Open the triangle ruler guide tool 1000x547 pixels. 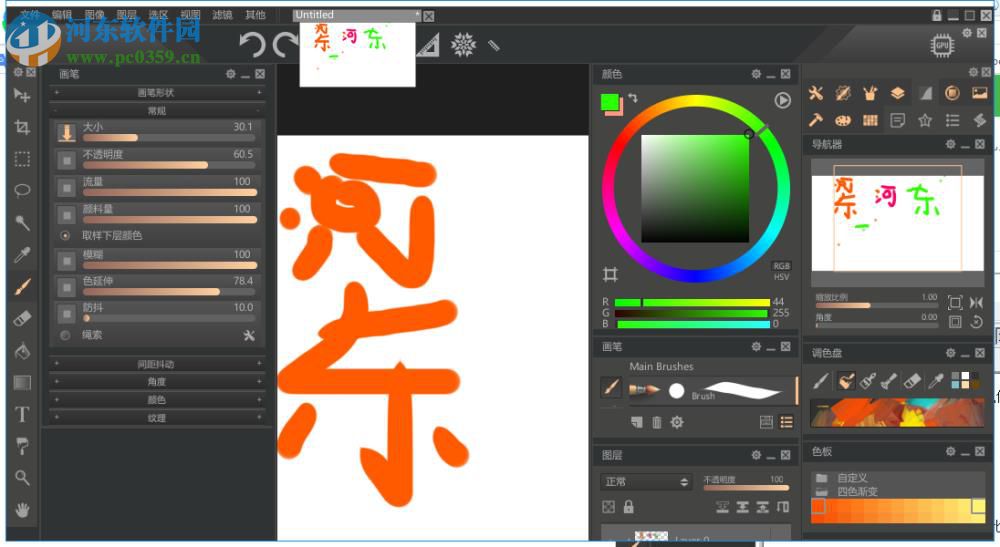(428, 45)
